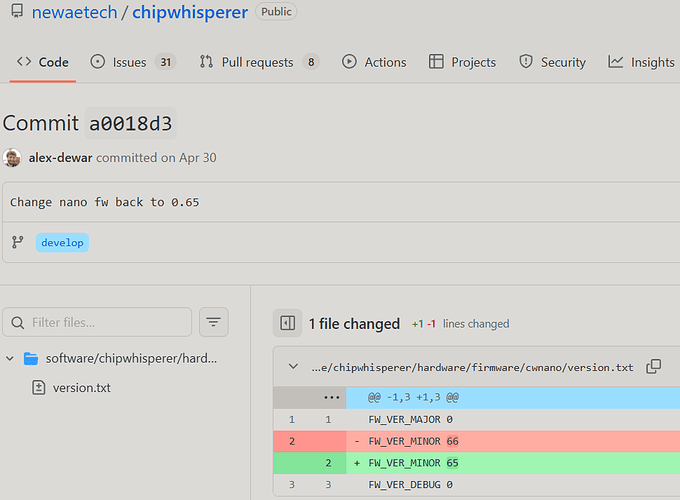
Task: Collapse the version.txt diff section
Action: [292, 367]
